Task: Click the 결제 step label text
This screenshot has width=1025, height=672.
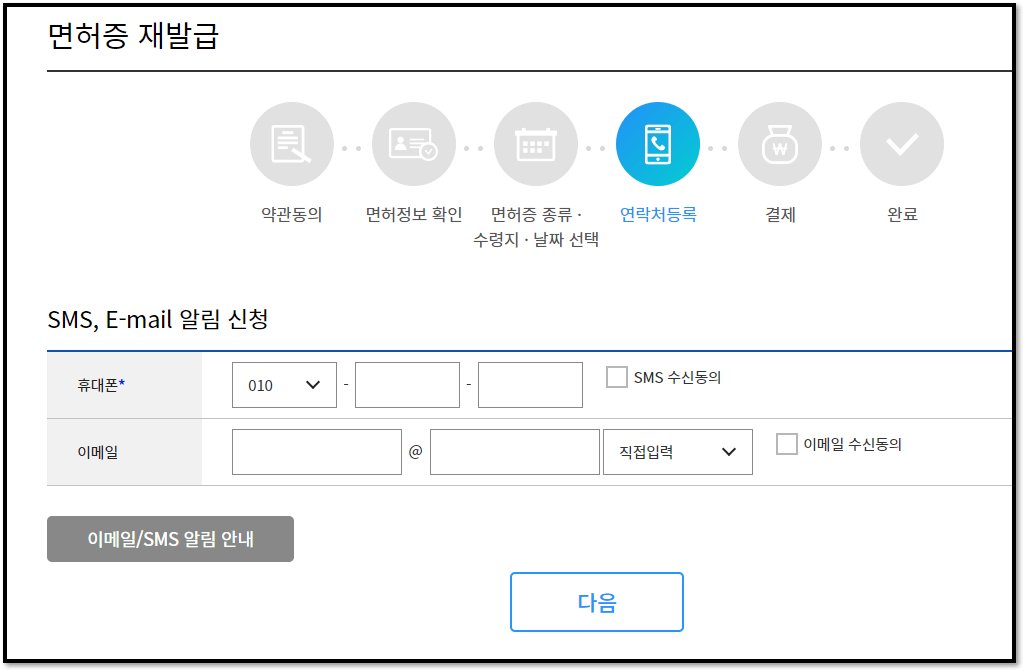Action: (779, 213)
